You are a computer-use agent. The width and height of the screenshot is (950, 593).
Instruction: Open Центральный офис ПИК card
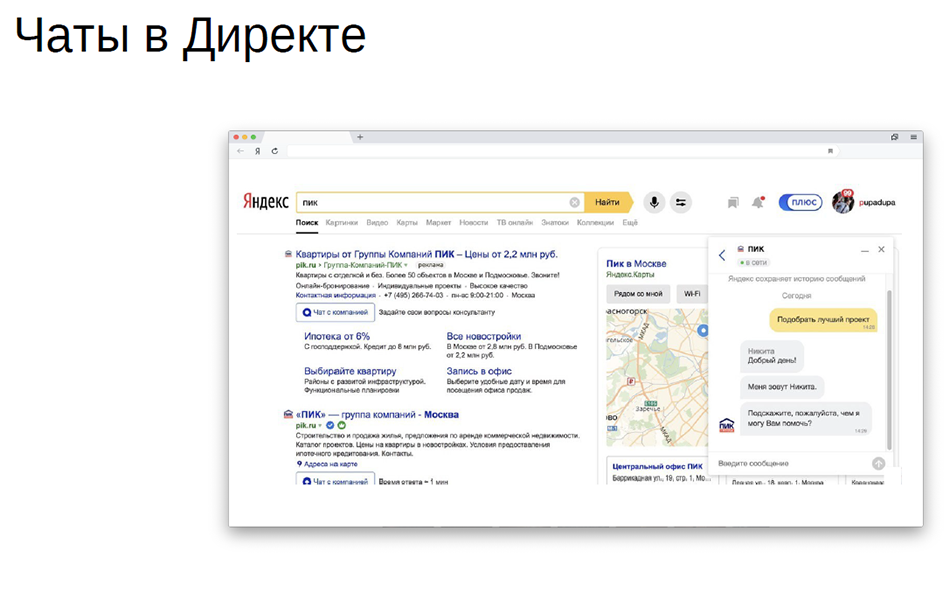coord(657,466)
